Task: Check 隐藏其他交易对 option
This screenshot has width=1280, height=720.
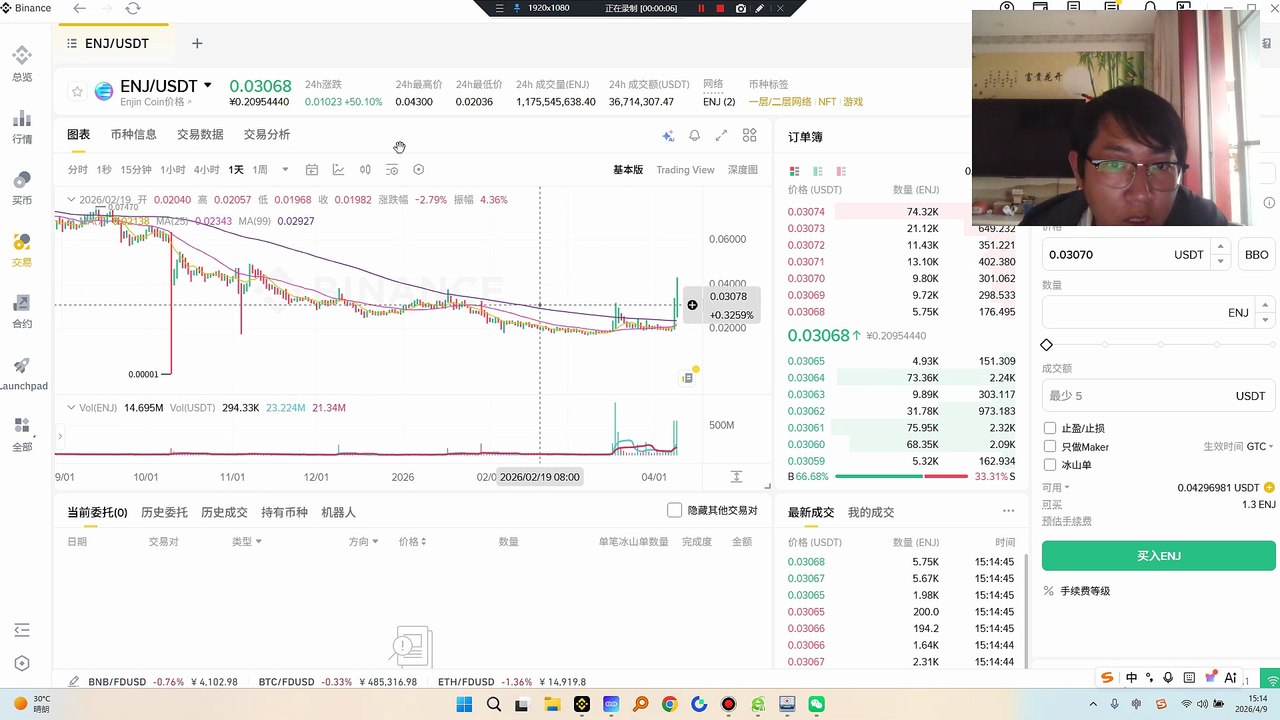Action: point(675,510)
